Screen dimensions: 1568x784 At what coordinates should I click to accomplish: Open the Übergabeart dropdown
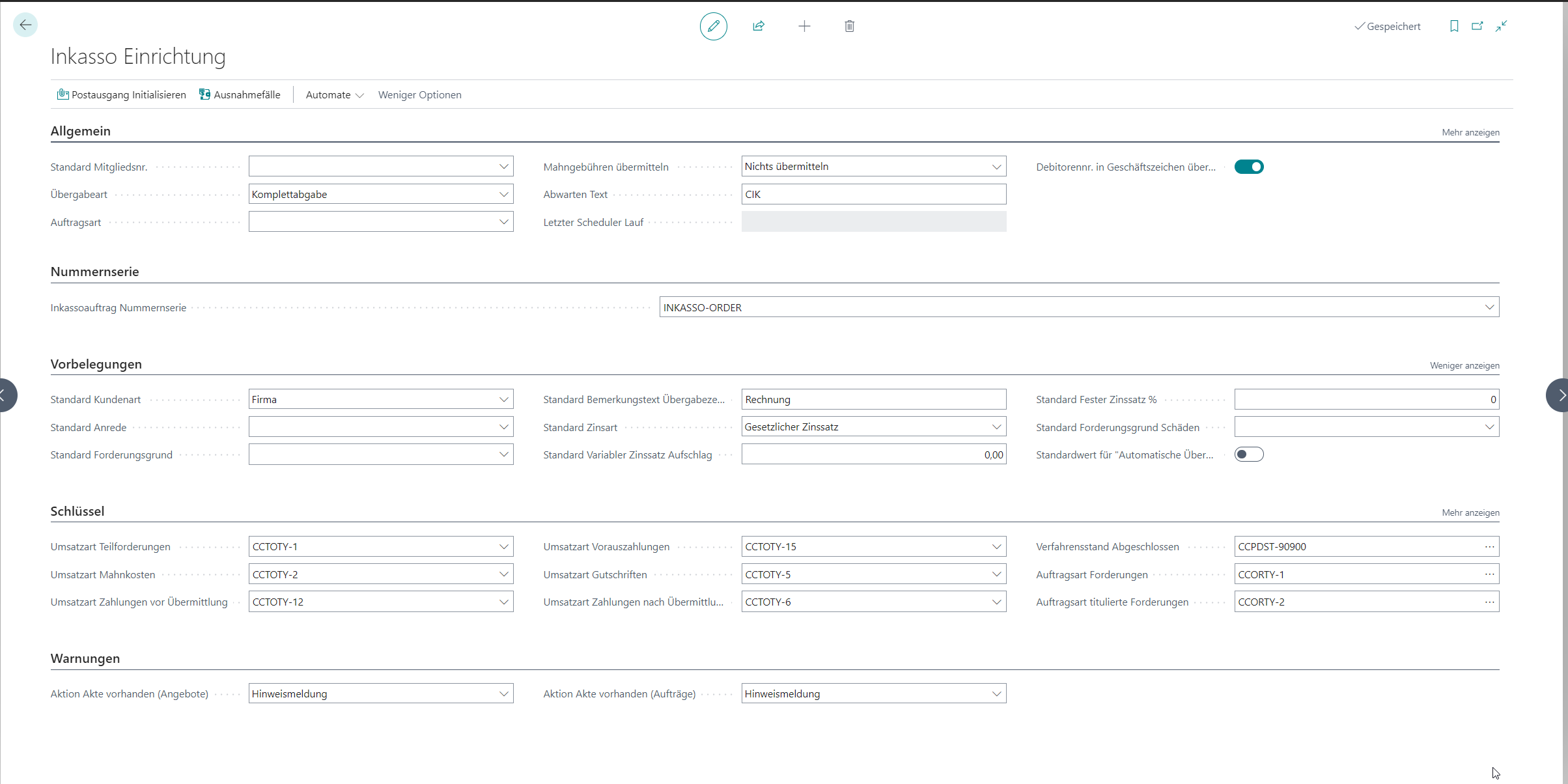coord(503,194)
